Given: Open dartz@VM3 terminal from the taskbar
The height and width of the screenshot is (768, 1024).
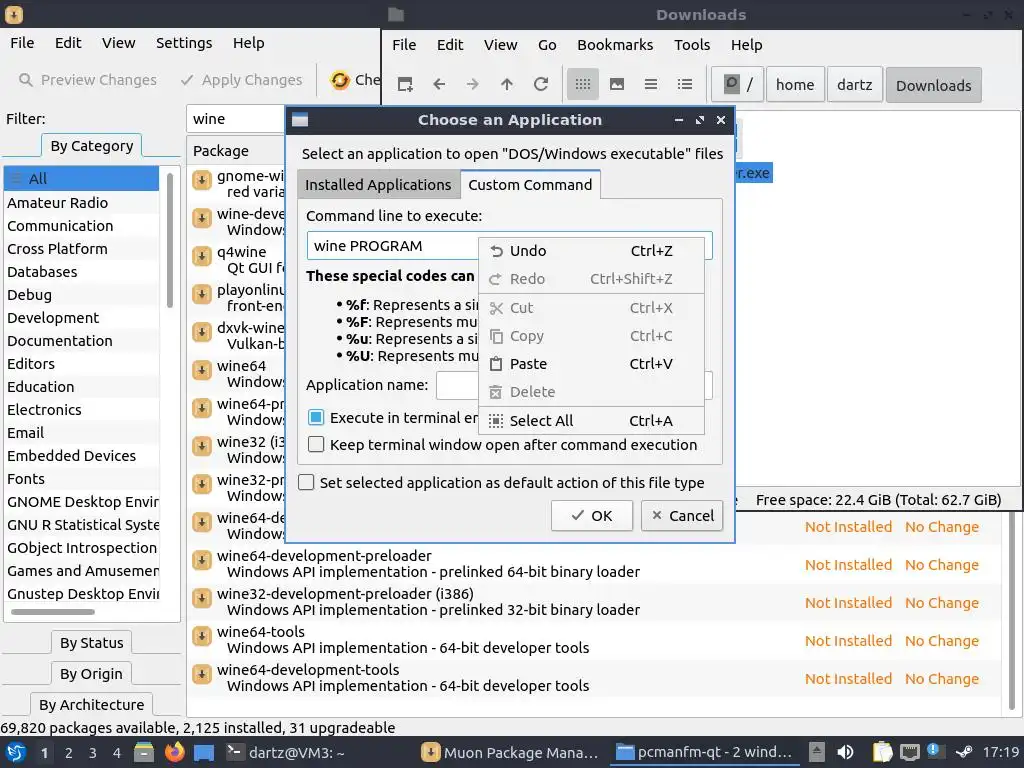Looking at the screenshot, I should [x=286, y=753].
